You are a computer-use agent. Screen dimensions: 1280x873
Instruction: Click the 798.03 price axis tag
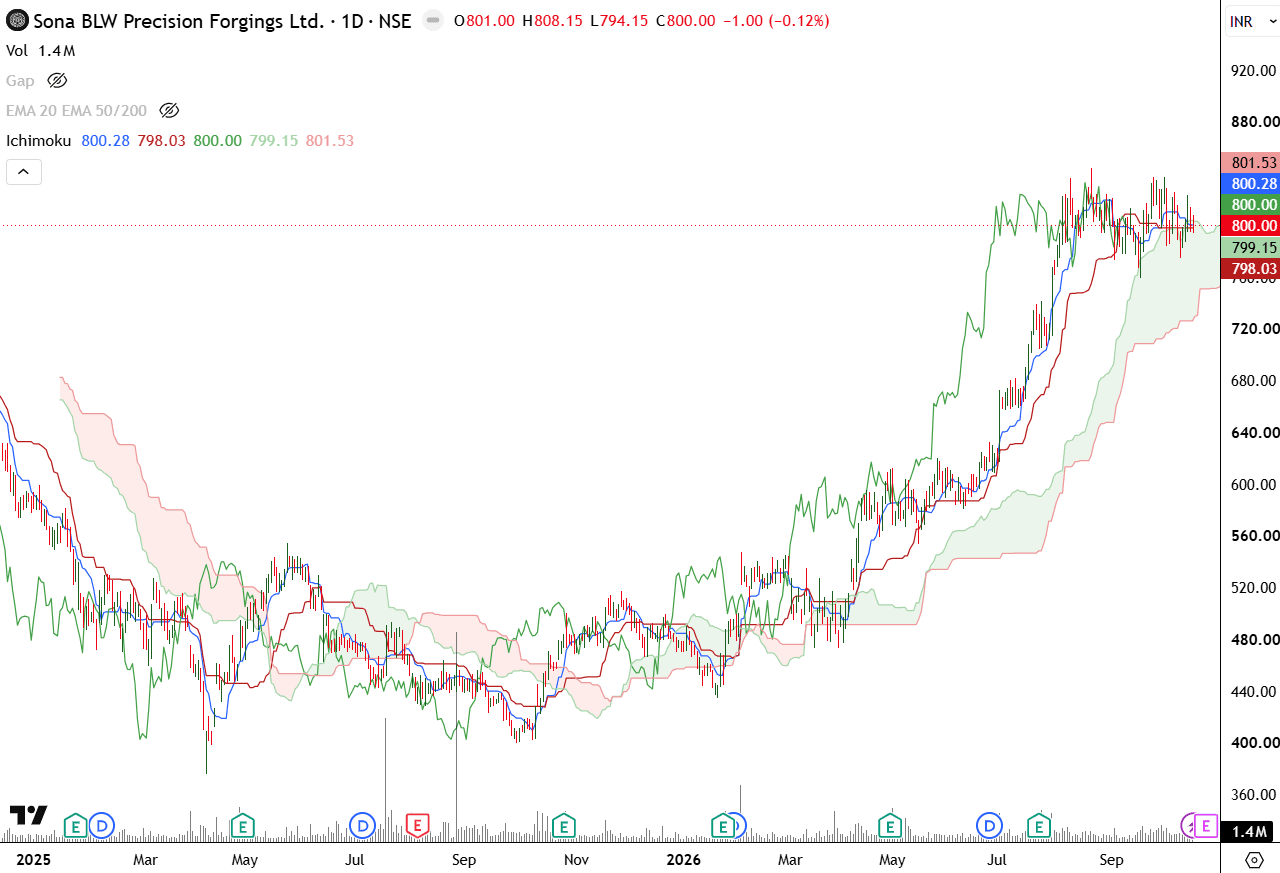[1251, 268]
